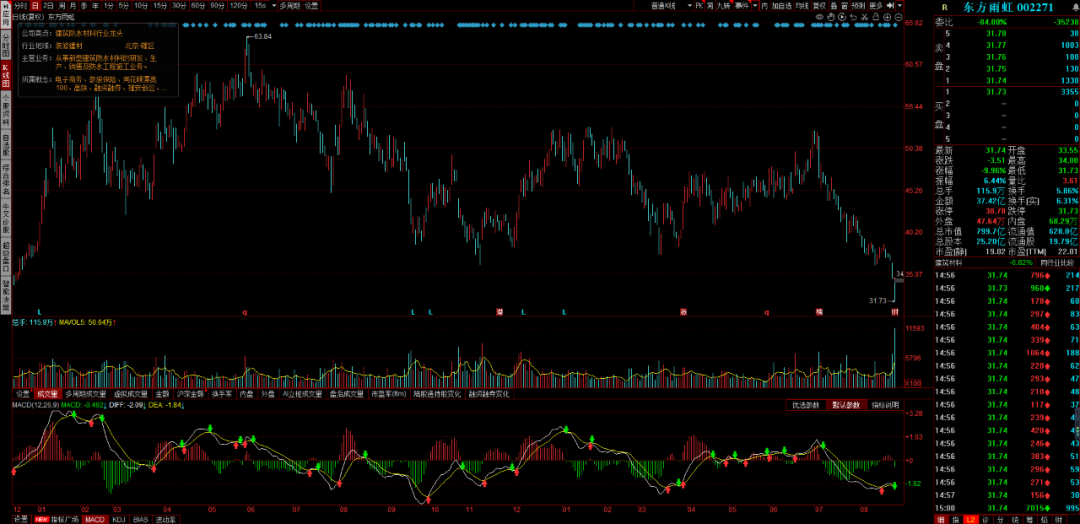Viewport: 1080px width, 524px height.
Task: Select the 金额 amount tab
Action: pyautogui.click(x=162, y=395)
